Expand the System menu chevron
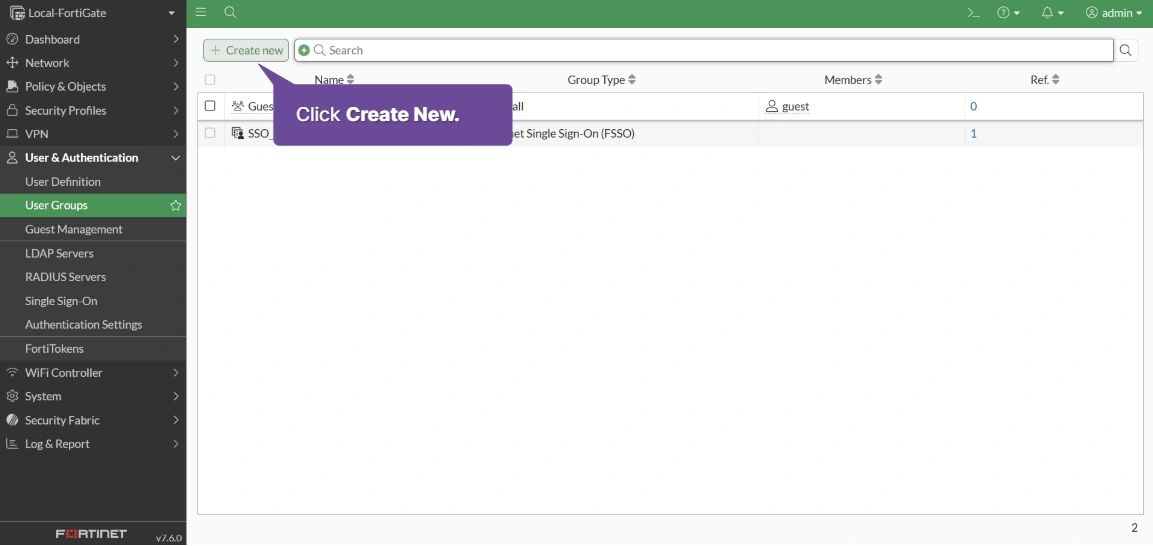 [176, 396]
